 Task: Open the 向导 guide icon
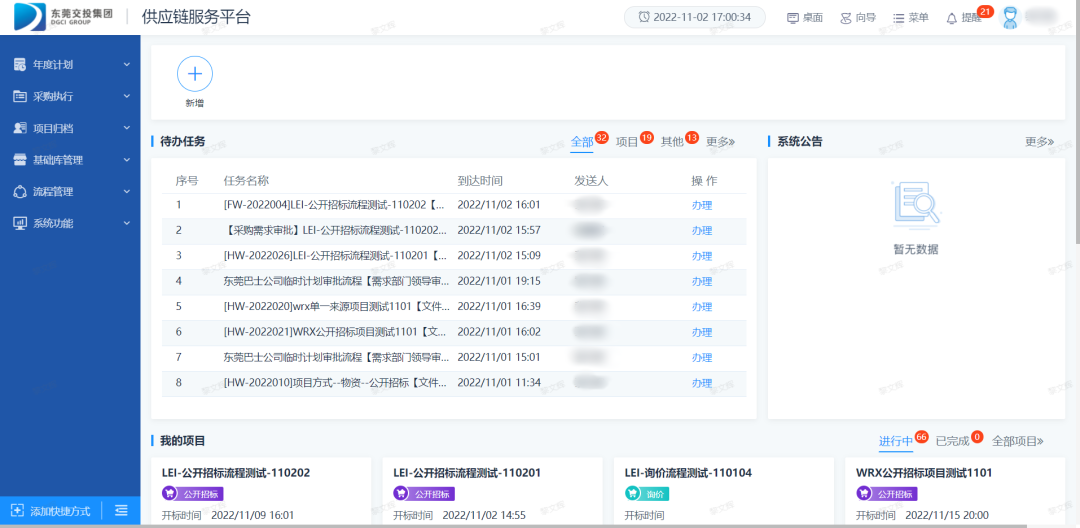846,18
